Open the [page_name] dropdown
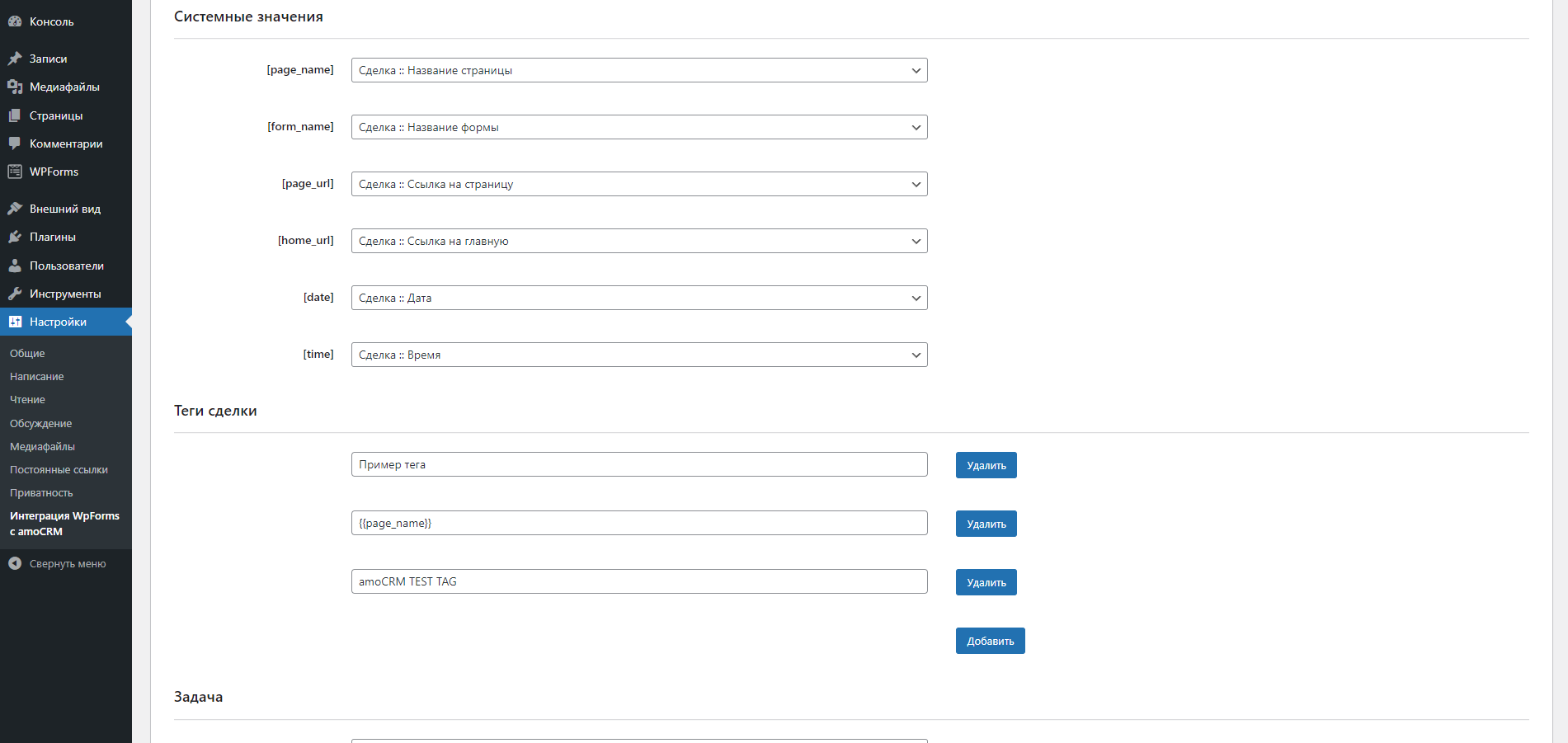 (639, 70)
